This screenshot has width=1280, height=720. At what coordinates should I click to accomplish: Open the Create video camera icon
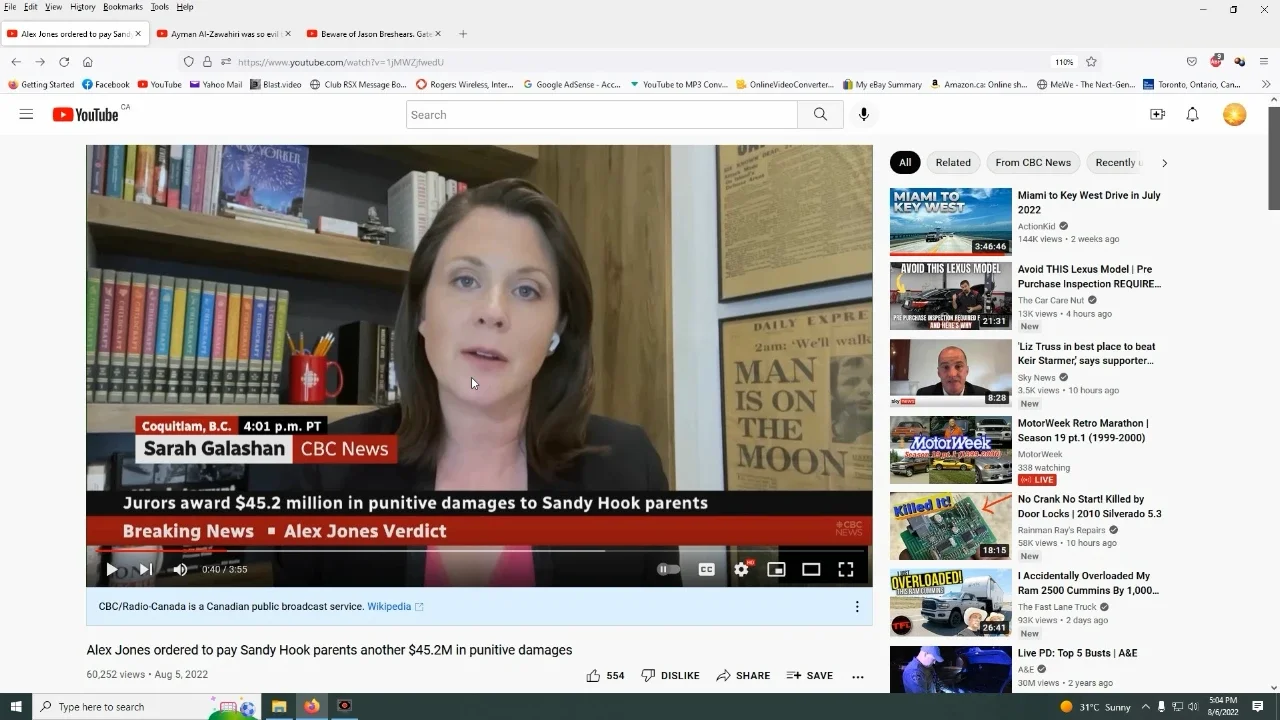pyautogui.click(x=1157, y=115)
